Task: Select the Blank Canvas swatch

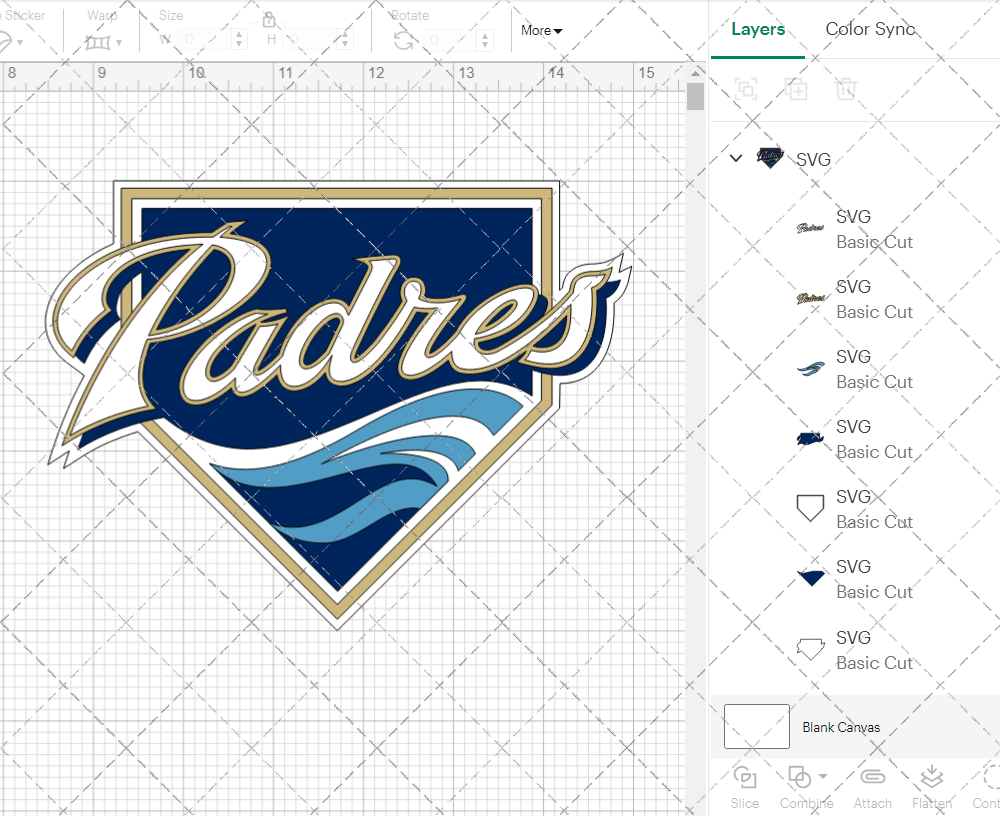Action: point(757,727)
